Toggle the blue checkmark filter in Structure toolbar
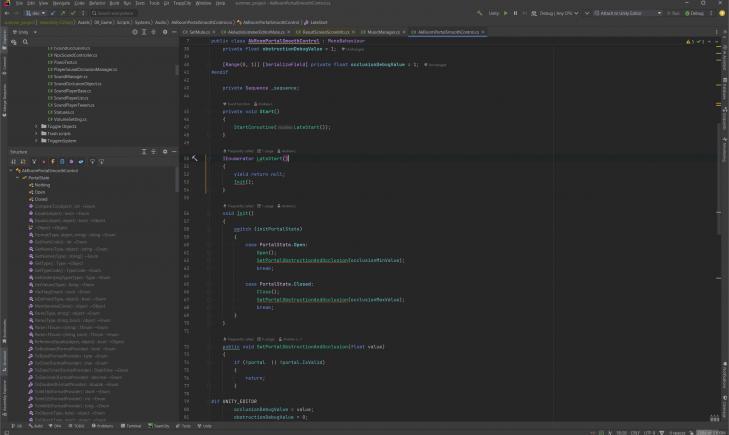 81,162
